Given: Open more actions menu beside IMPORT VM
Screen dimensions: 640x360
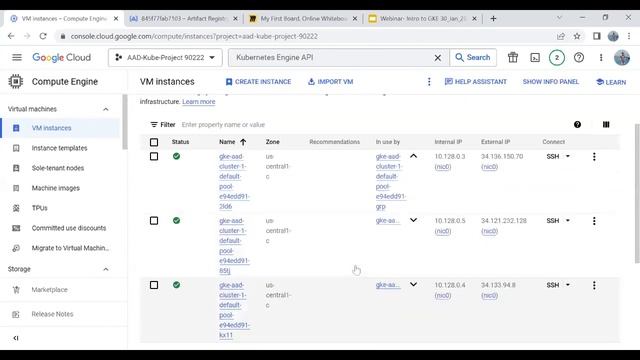Looking at the screenshot, I should (429, 82).
